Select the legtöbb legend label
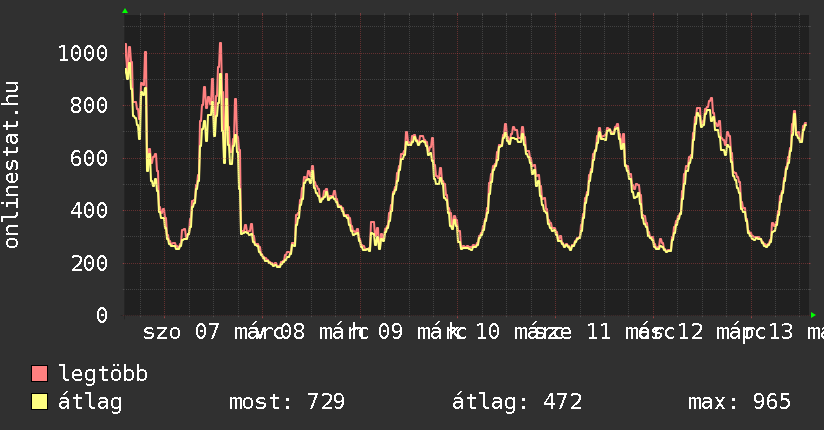 click(x=103, y=374)
